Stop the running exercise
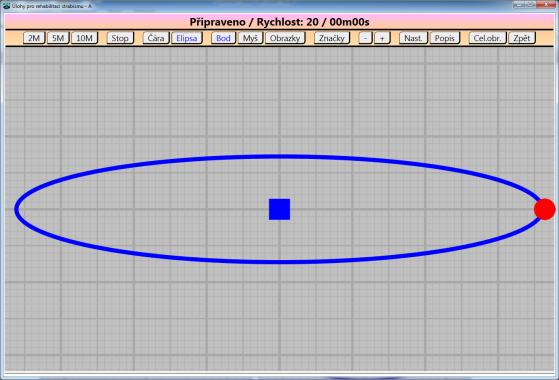 click(120, 38)
